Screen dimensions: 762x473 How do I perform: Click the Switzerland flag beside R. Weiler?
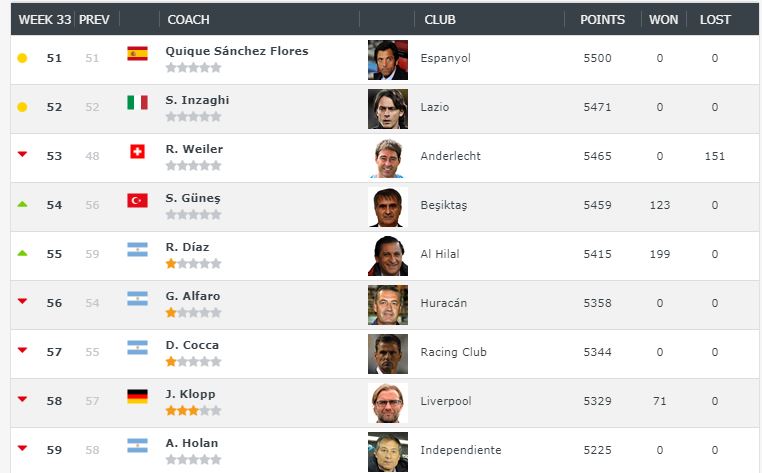138,151
